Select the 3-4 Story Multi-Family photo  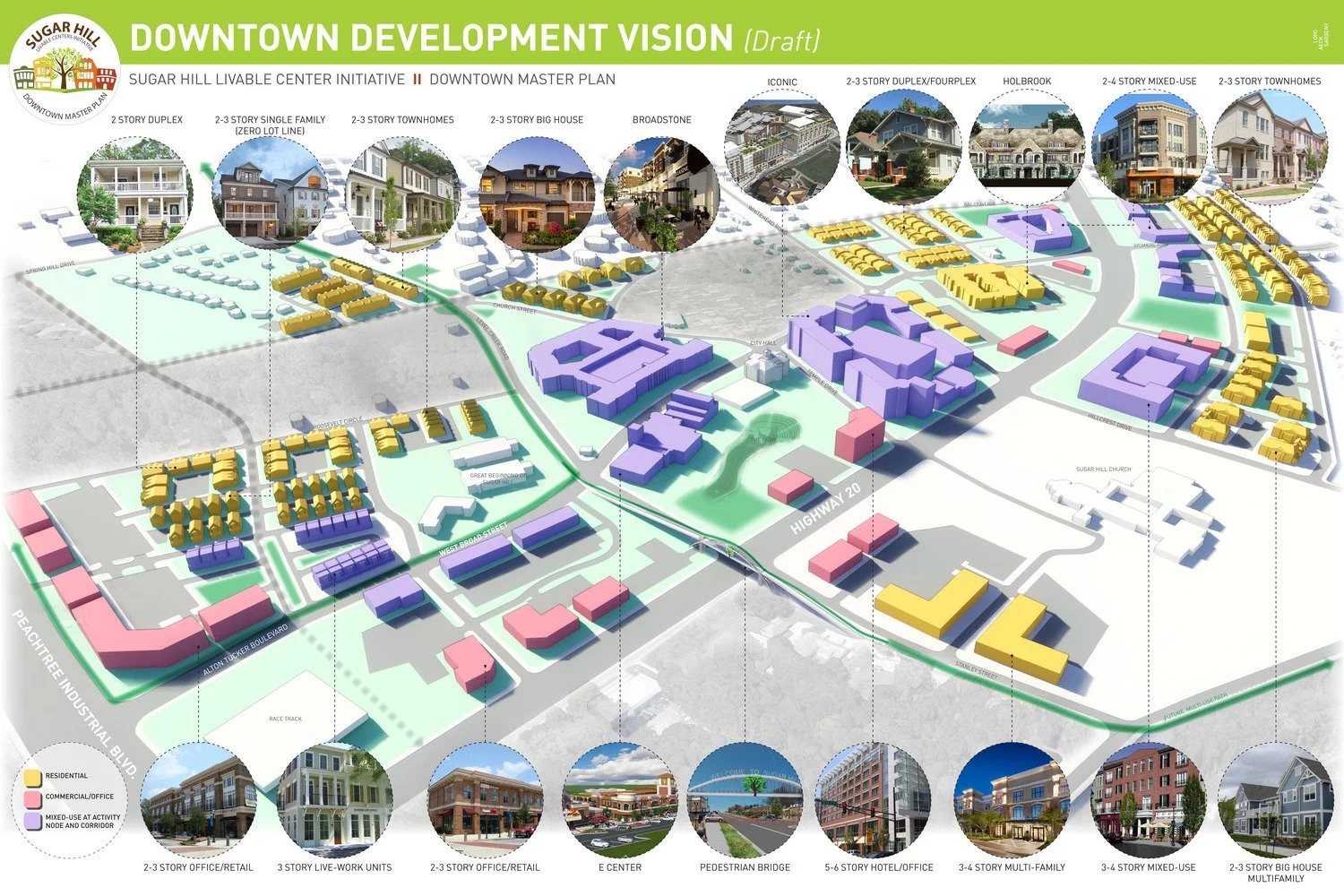pyautogui.click(x=1012, y=800)
